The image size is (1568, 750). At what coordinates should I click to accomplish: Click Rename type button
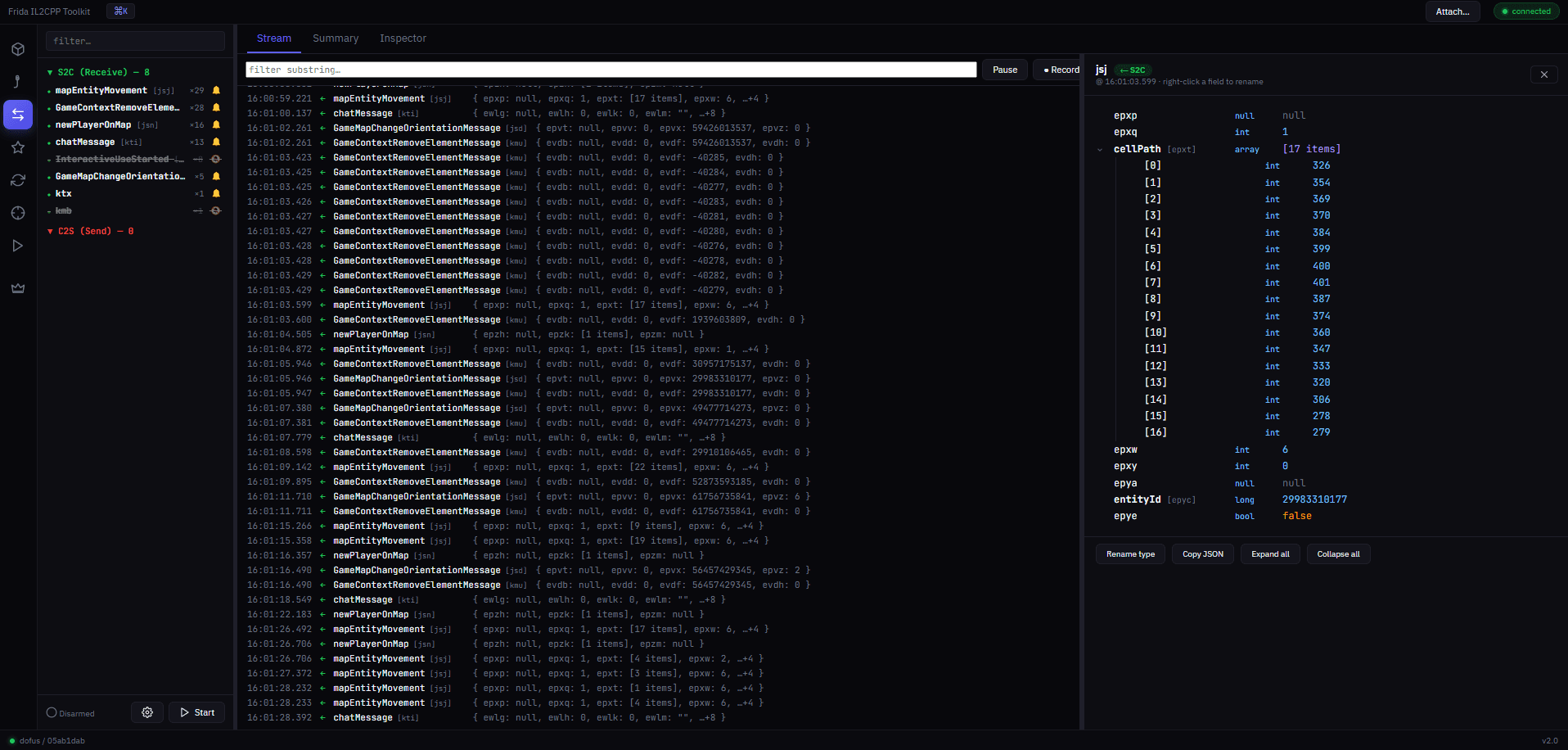[x=1130, y=554]
